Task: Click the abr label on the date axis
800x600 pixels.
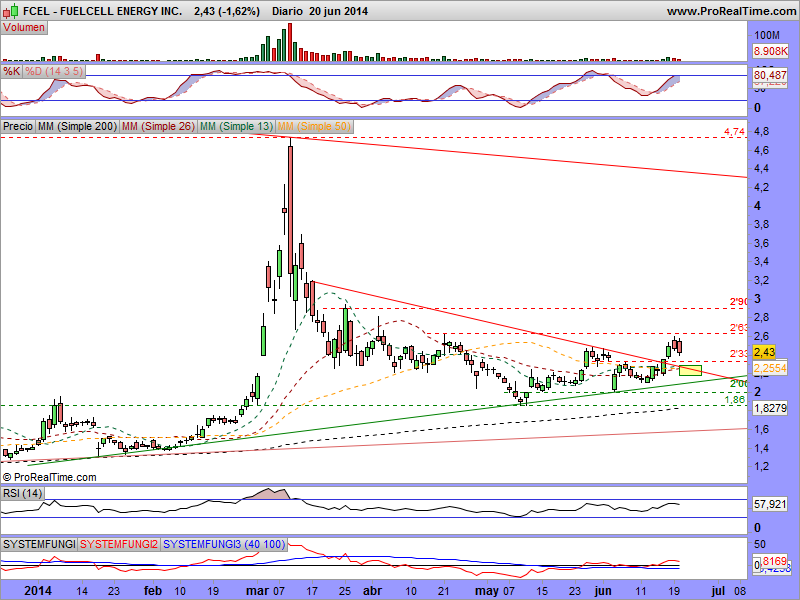Action: pos(372,591)
